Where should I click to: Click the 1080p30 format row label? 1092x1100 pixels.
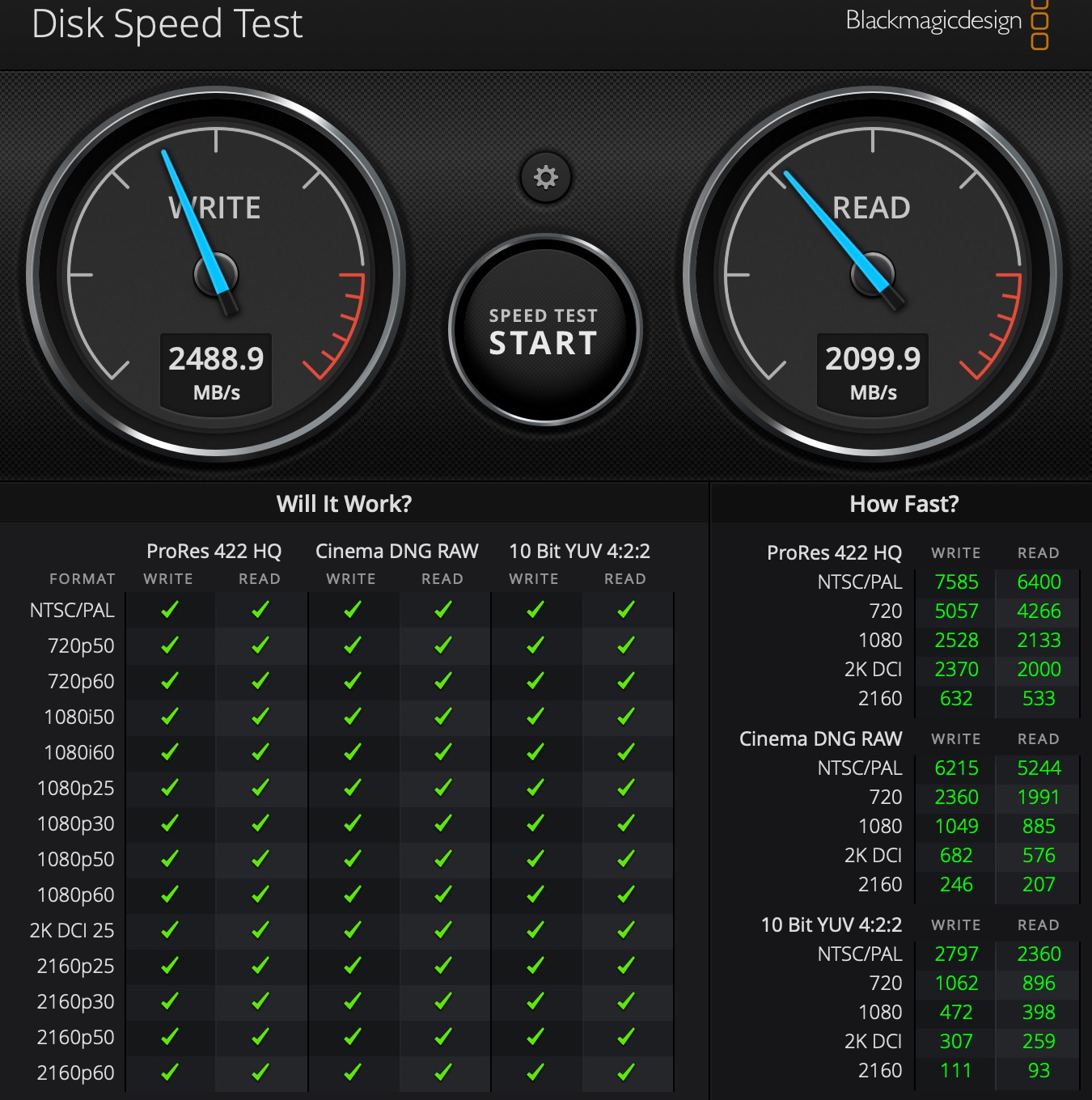coord(76,824)
